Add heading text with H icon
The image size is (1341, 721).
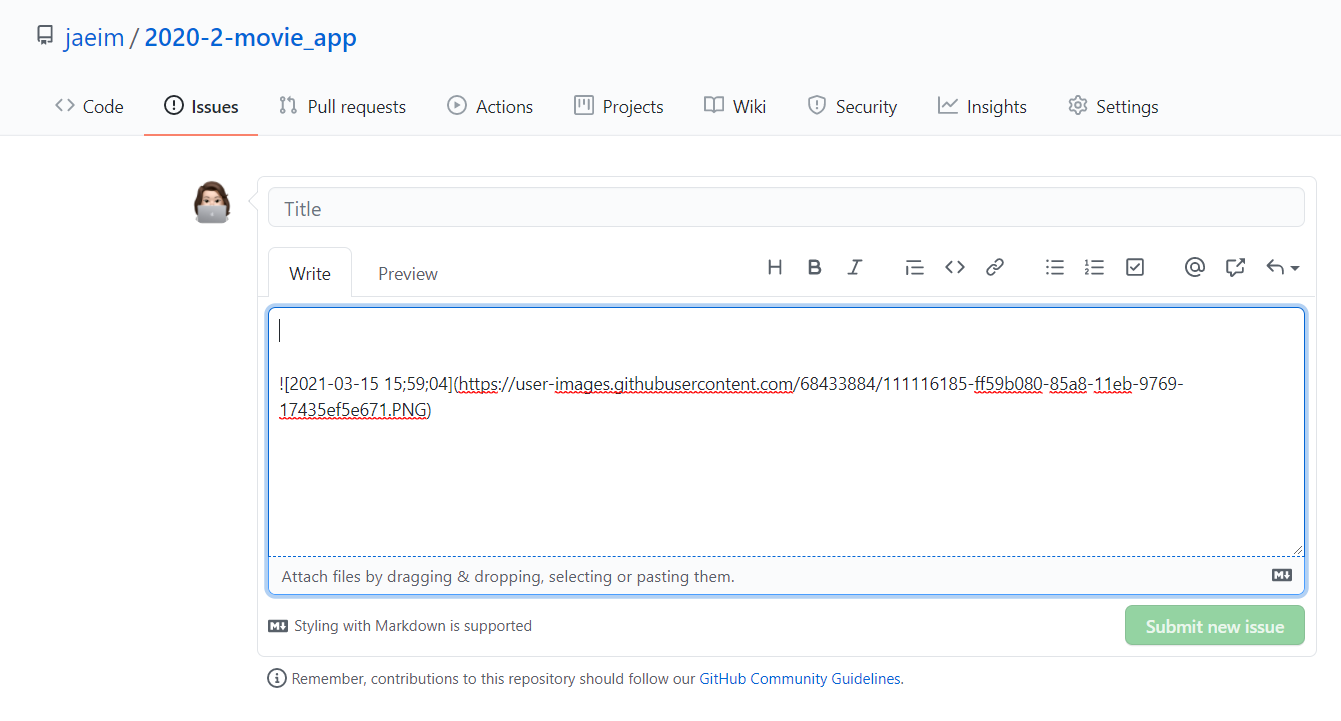click(x=774, y=267)
